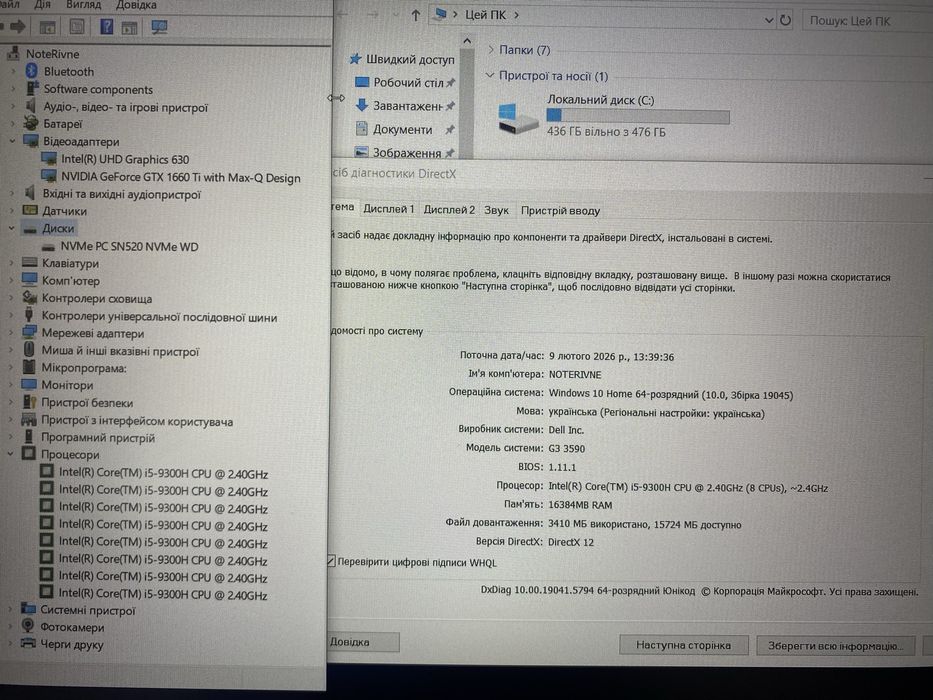Viewport: 933px width, 700px height.
Task: Collapse the Процесори category
Action: click(11, 454)
